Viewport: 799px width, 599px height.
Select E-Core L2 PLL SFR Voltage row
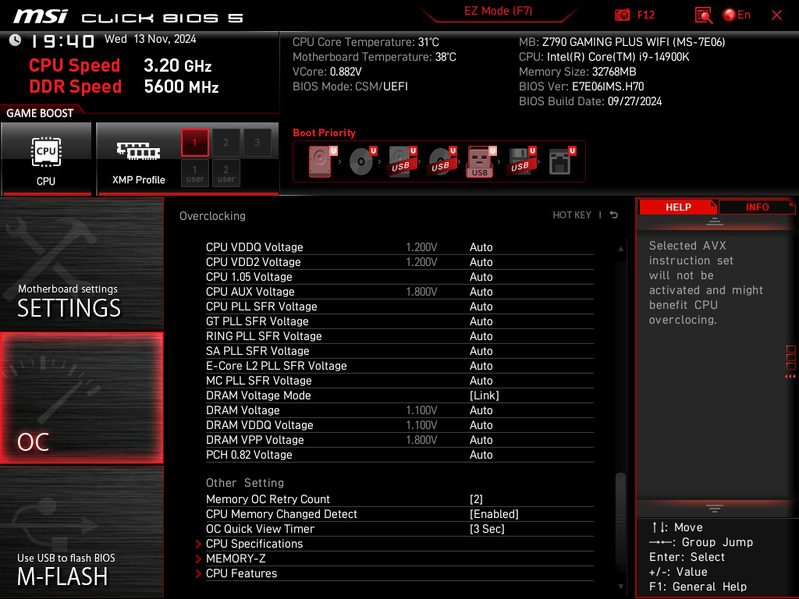(400, 365)
